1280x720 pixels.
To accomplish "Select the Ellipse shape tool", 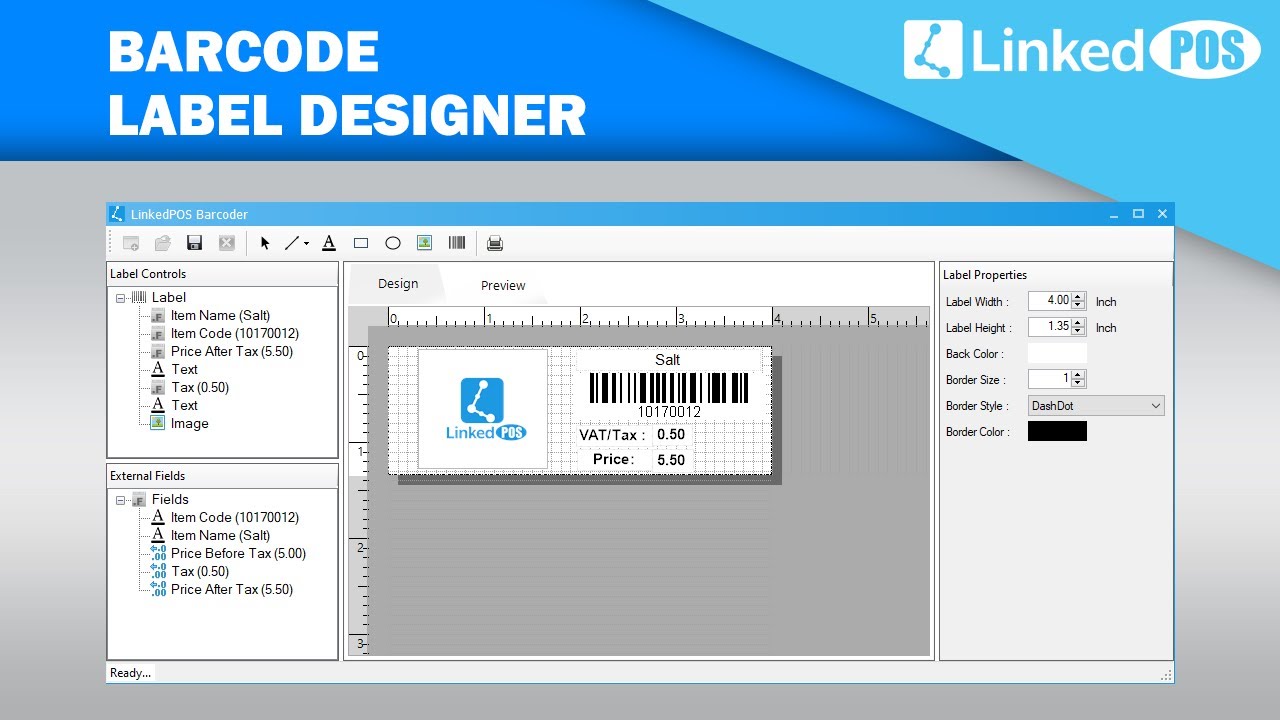I will [393, 243].
